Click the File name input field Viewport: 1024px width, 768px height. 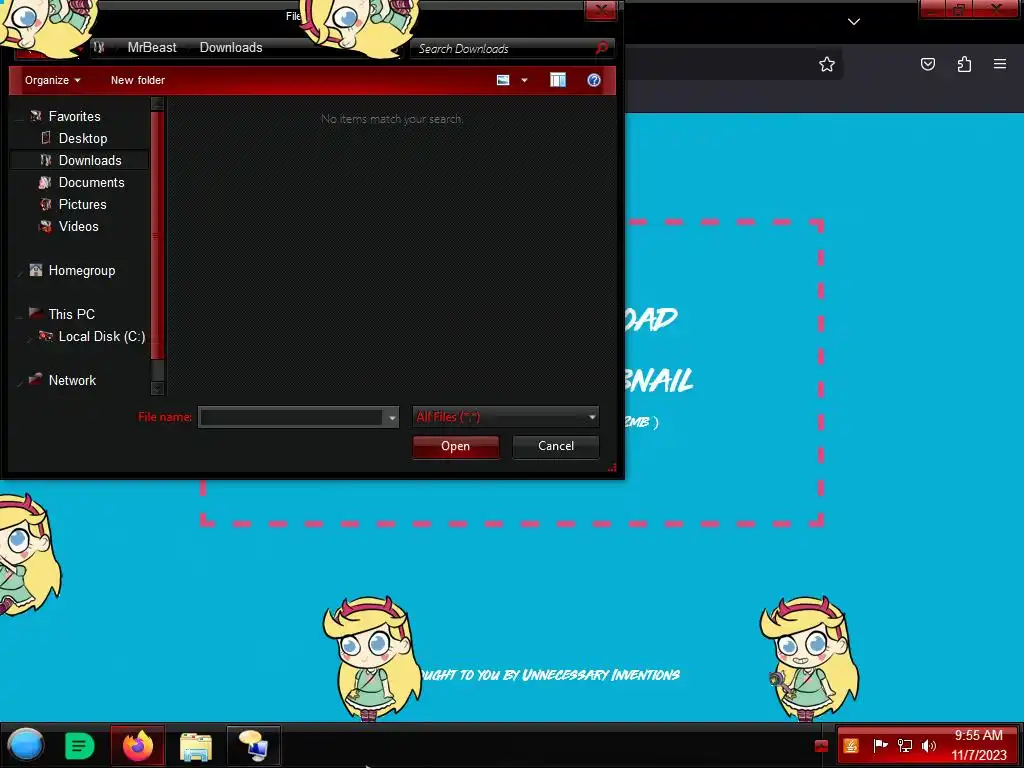point(291,417)
